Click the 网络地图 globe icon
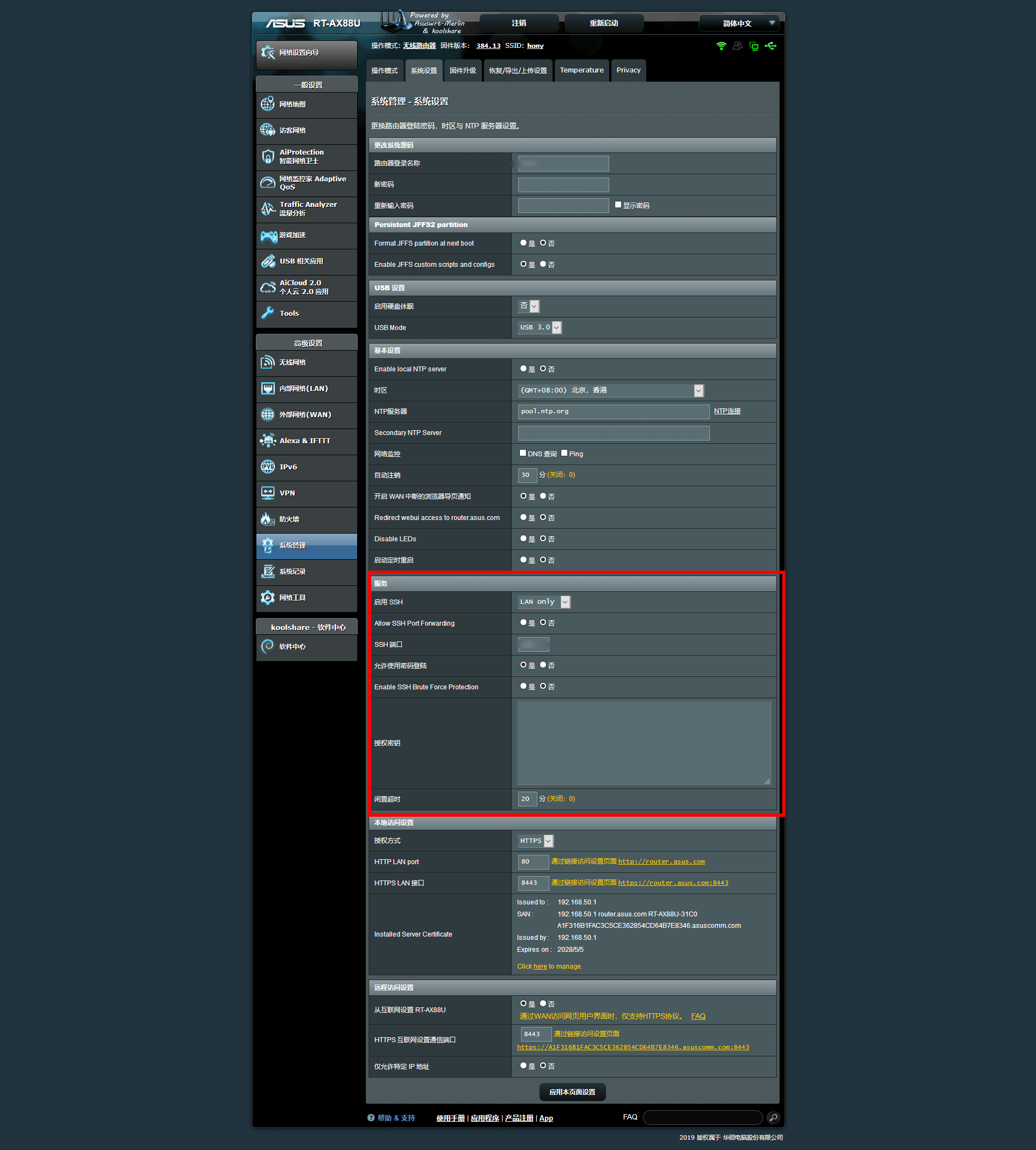This screenshot has height=1150, width=1036. (267, 104)
